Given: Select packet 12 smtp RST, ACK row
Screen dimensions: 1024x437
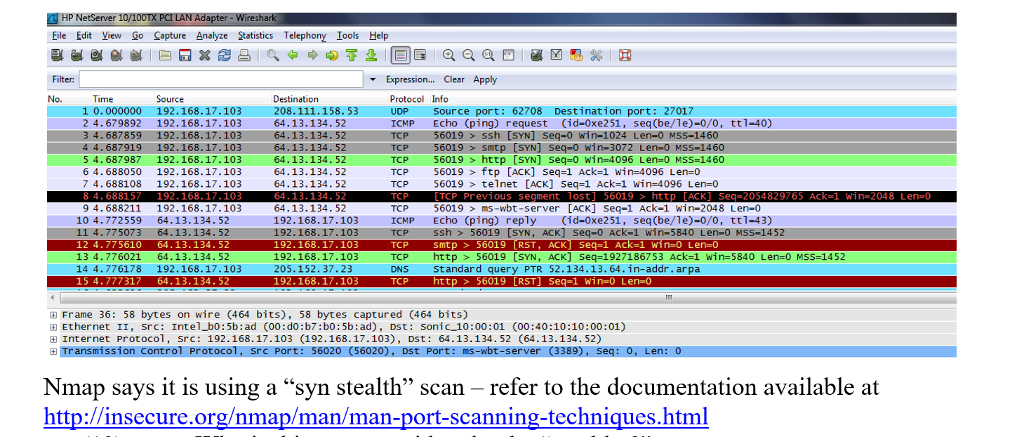Looking at the screenshot, I should pos(502,246).
